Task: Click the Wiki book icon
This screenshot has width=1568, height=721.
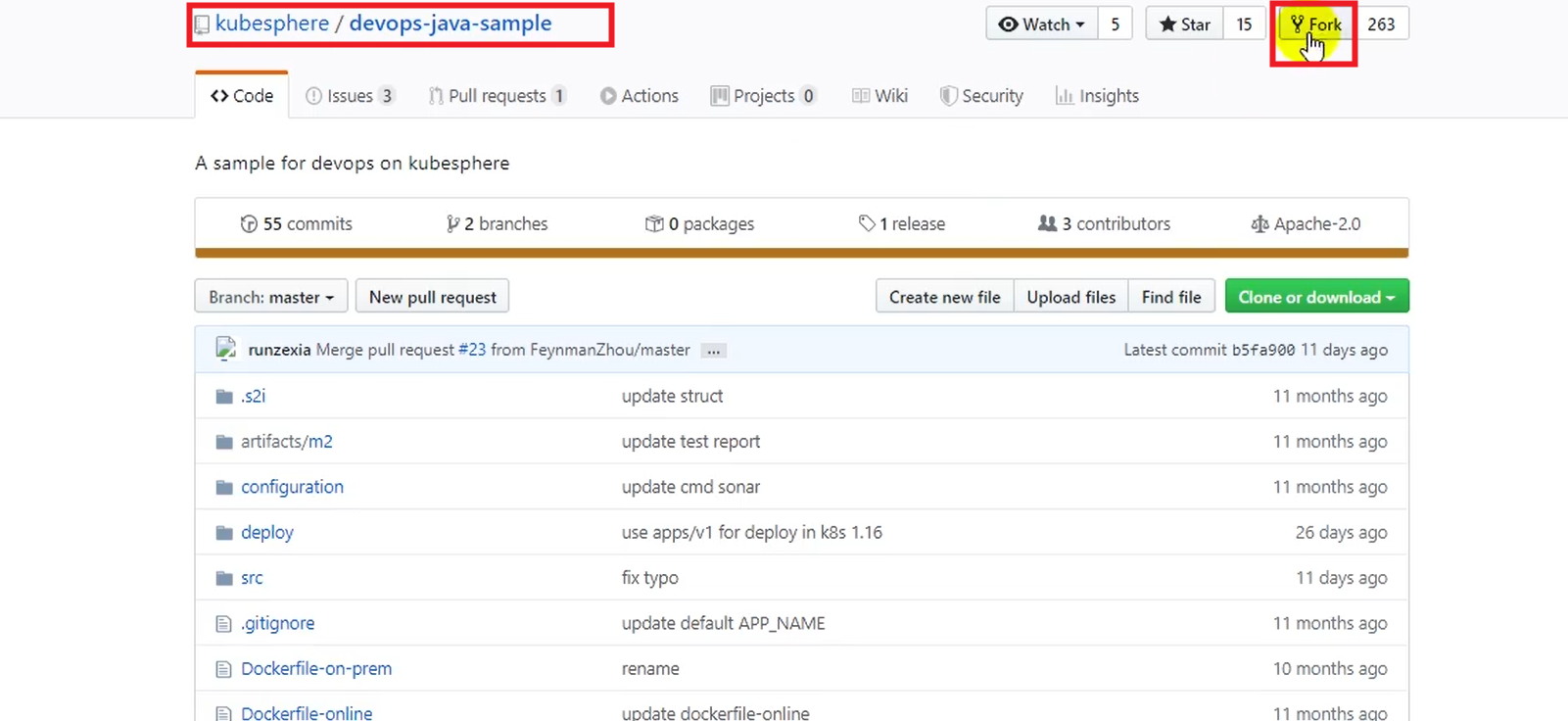Action: (x=861, y=95)
